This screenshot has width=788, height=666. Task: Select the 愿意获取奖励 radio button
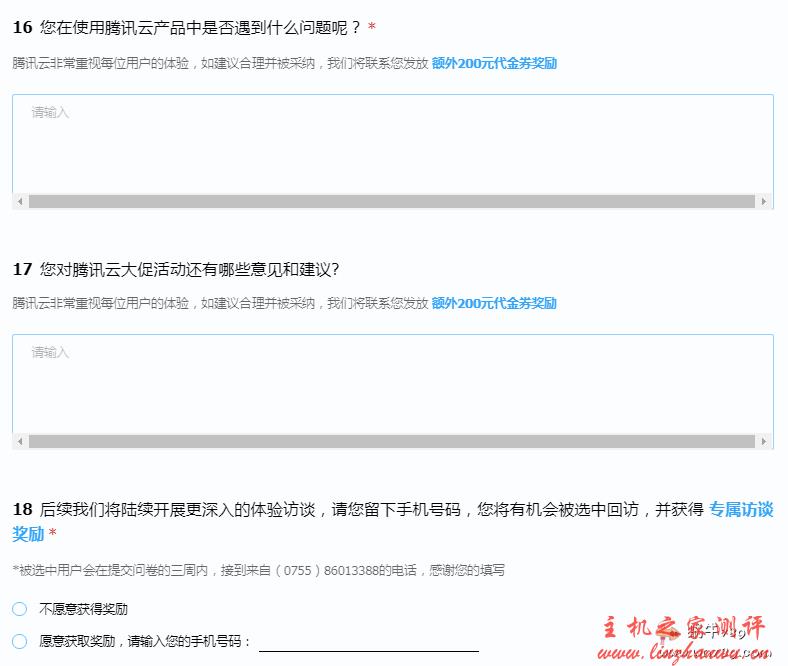[20, 642]
